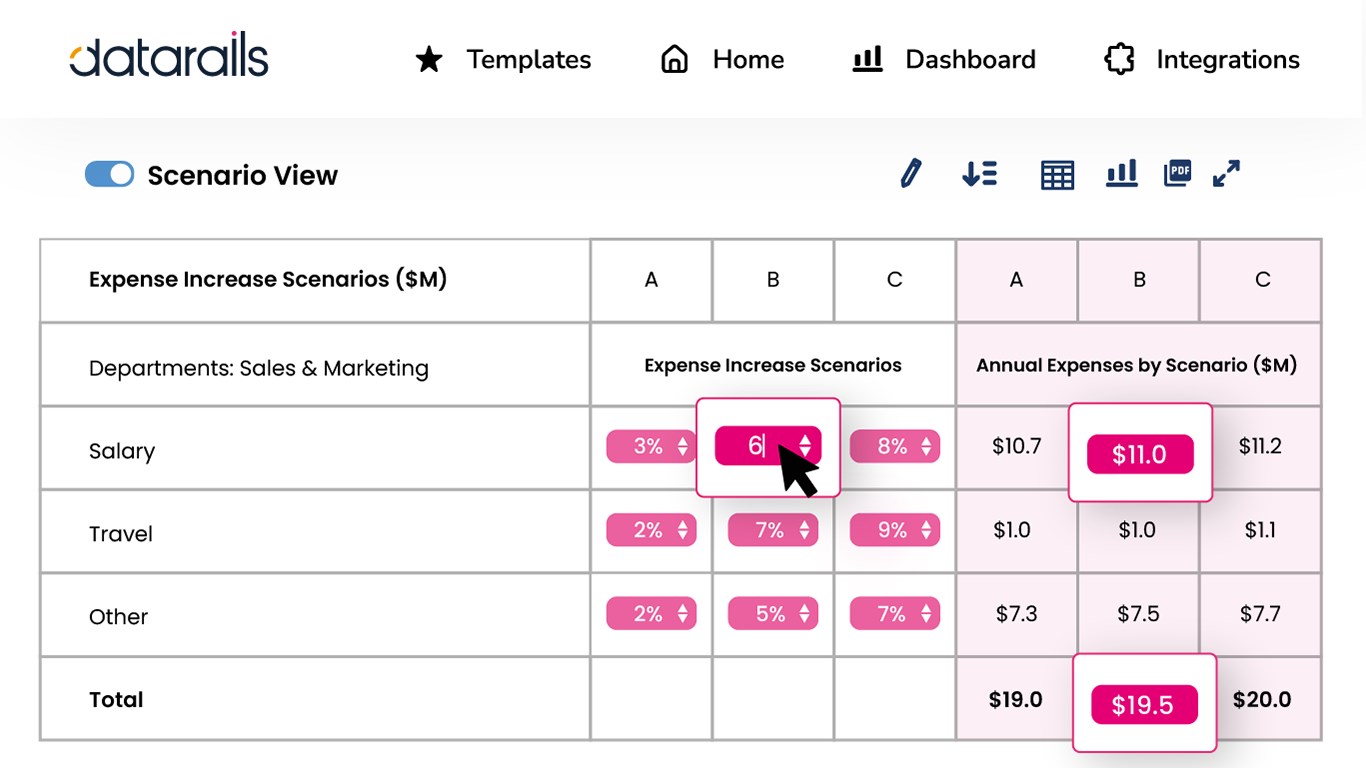Adjust Travel scenario C 9% stepper
This screenshot has width=1366, height=768.
895,530
